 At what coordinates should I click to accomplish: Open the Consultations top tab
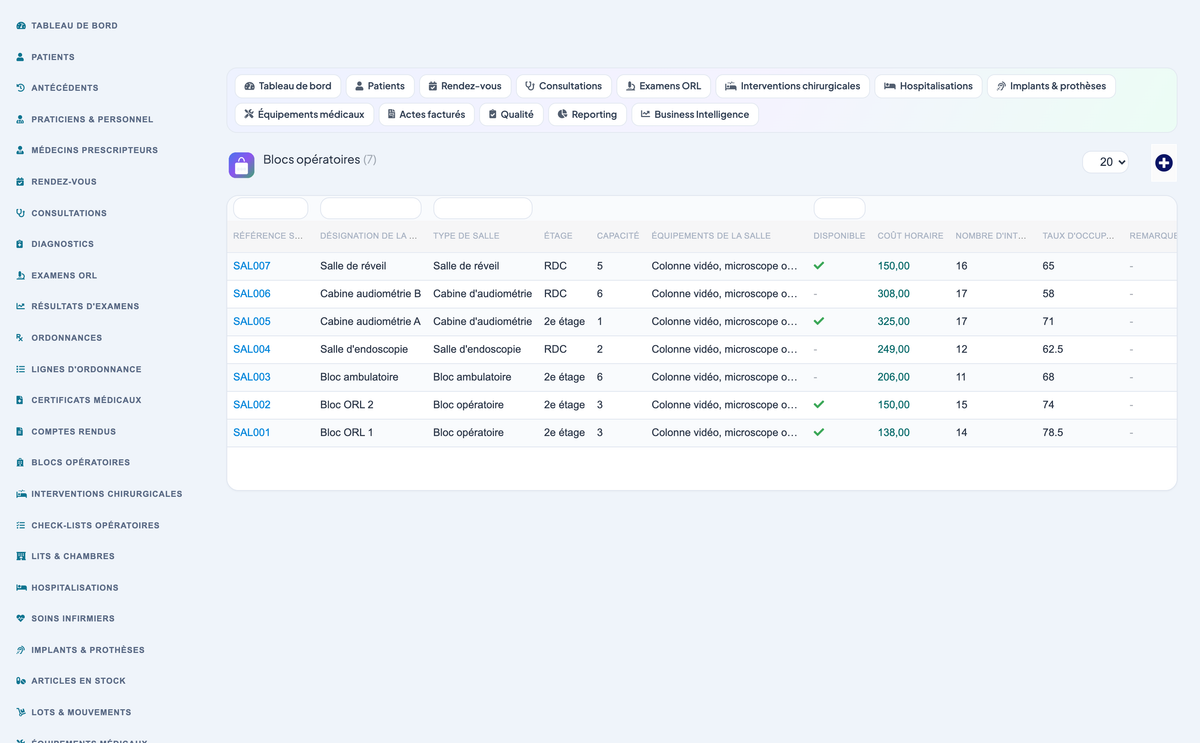pyautogui.click(x=564, y=86)
